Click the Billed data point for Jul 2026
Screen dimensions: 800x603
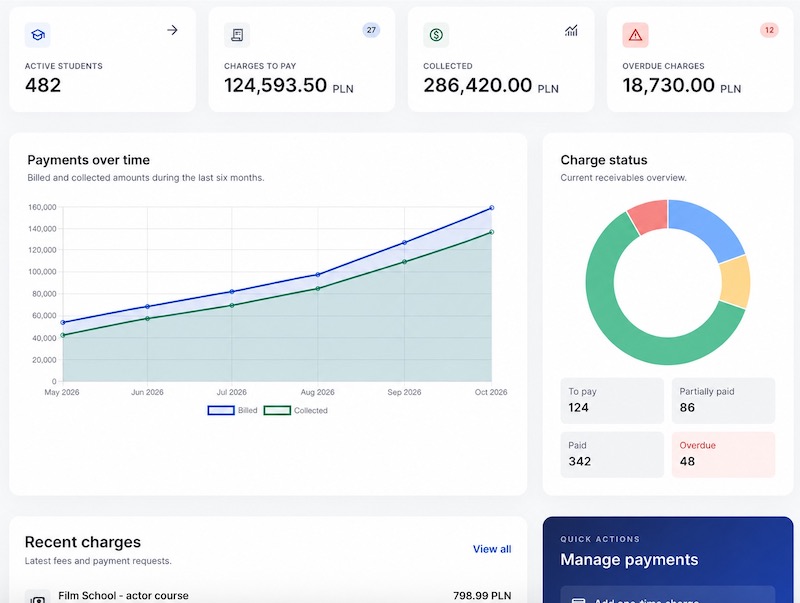click(232, 292)
